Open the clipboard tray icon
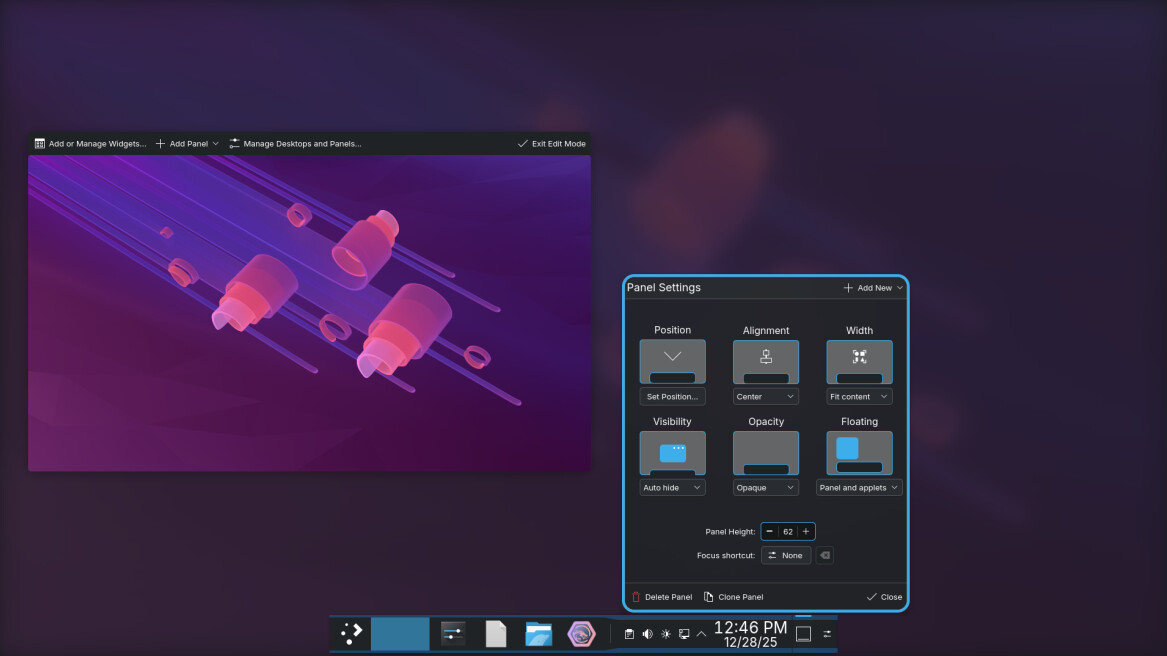 tap(629, 634)
